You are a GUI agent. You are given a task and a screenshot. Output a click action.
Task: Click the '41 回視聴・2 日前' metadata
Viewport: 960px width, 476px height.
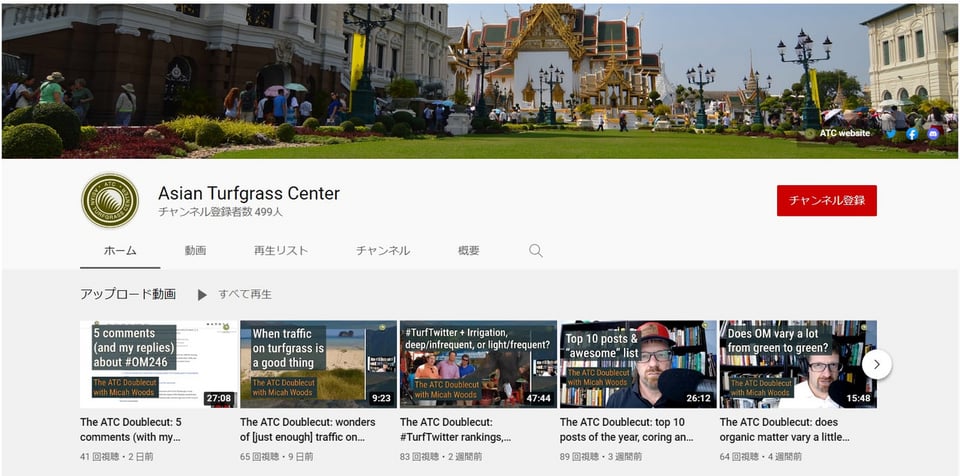tap(117, 457)
